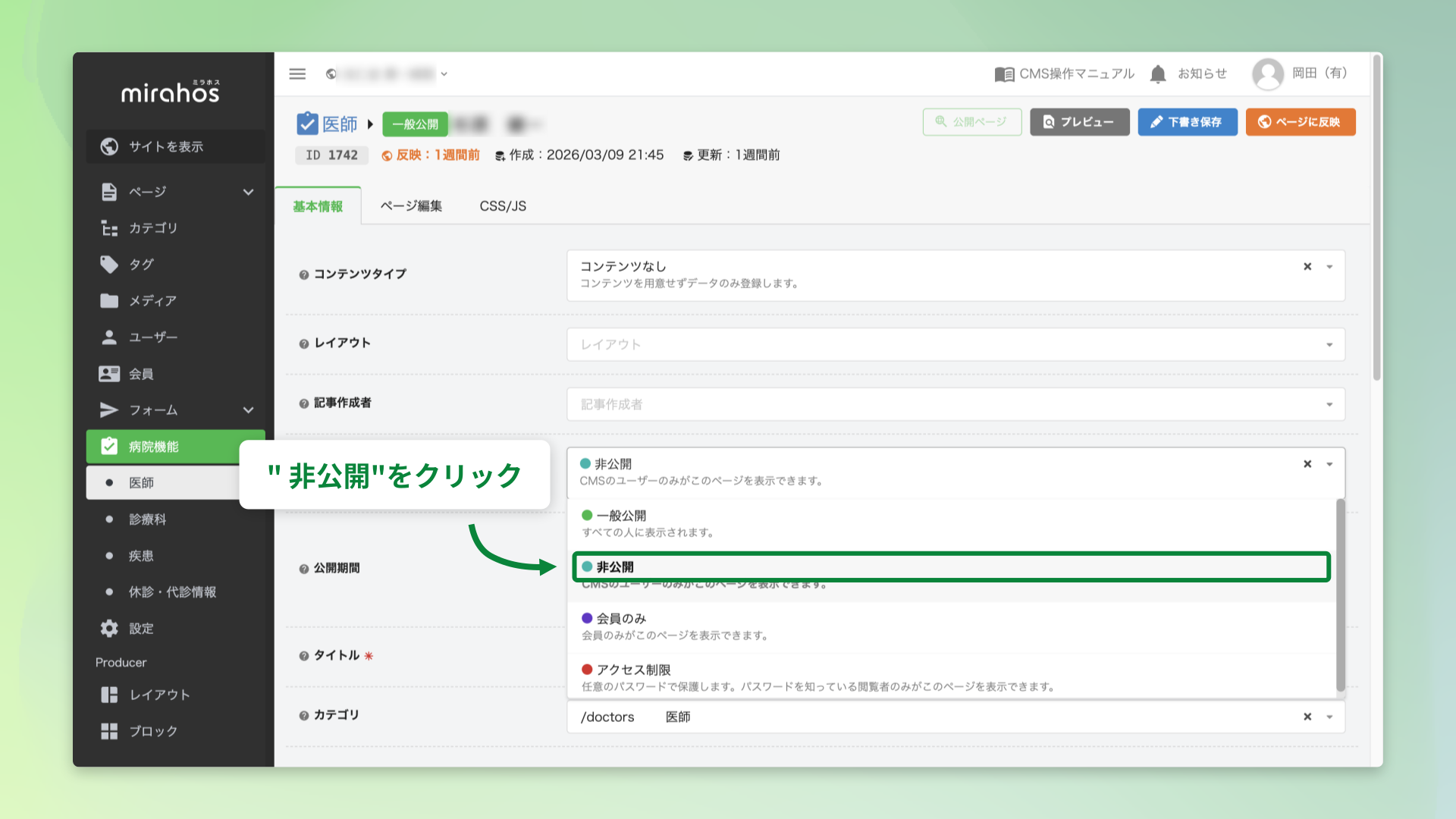1456x819 pixels.
Task: Click the お知らせ bell icon
Action: coord(1158,74)
